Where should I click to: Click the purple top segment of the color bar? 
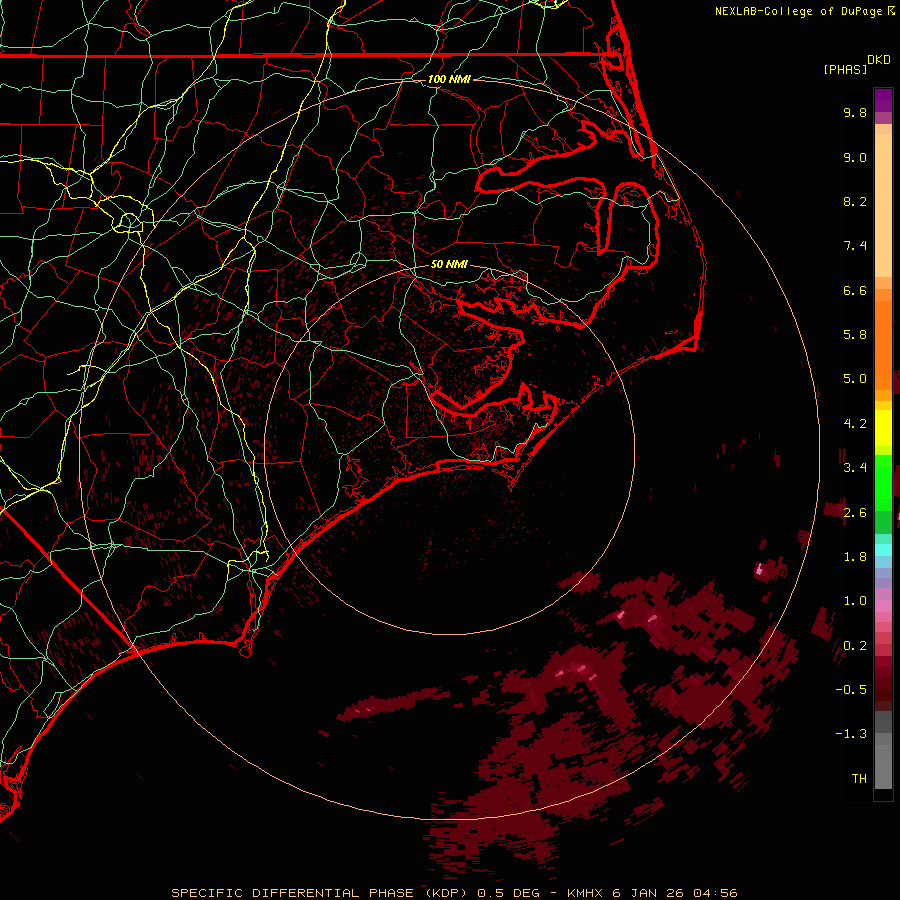tap(883, 101)
